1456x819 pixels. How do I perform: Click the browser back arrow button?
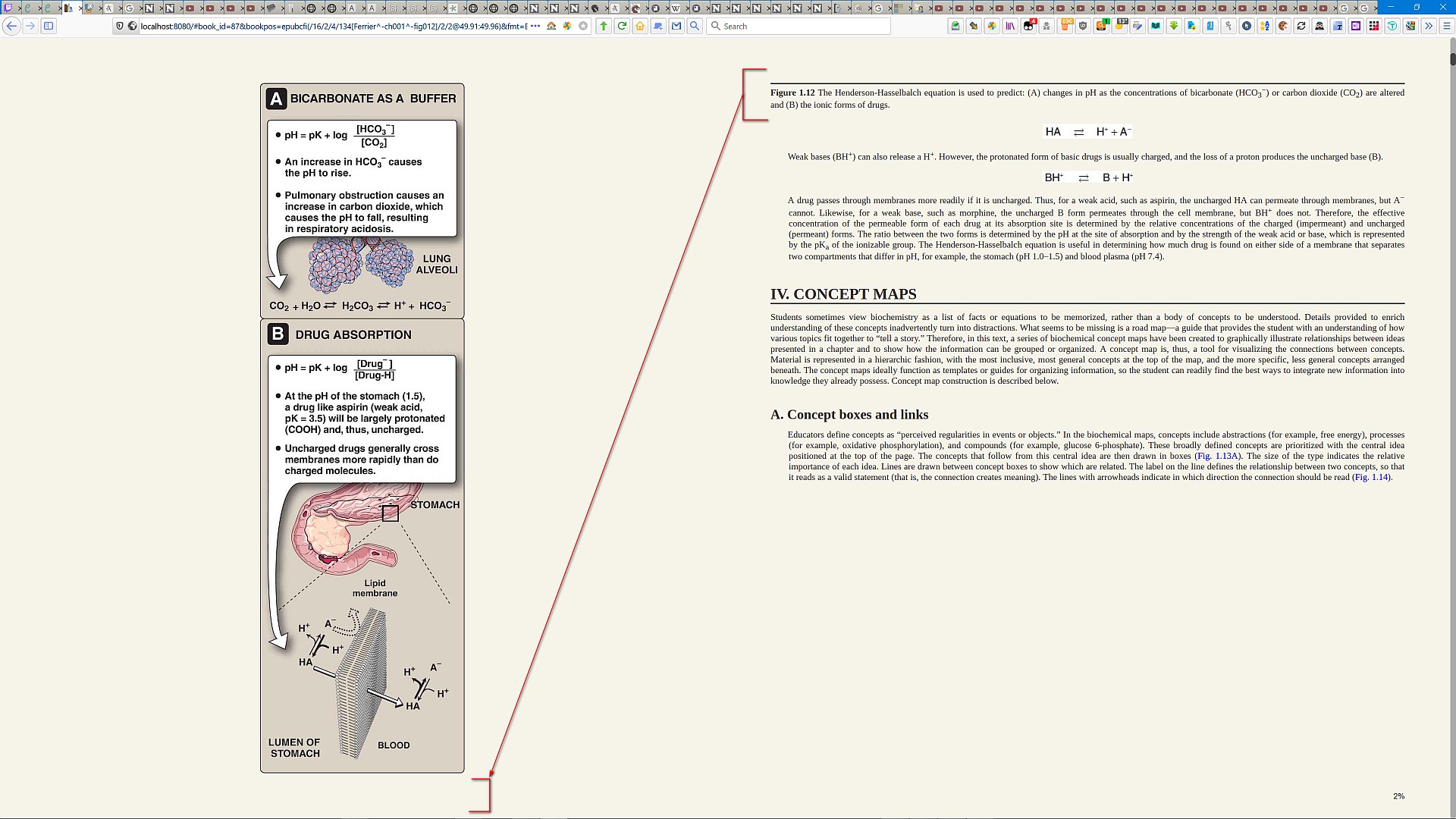coord(11,26)
